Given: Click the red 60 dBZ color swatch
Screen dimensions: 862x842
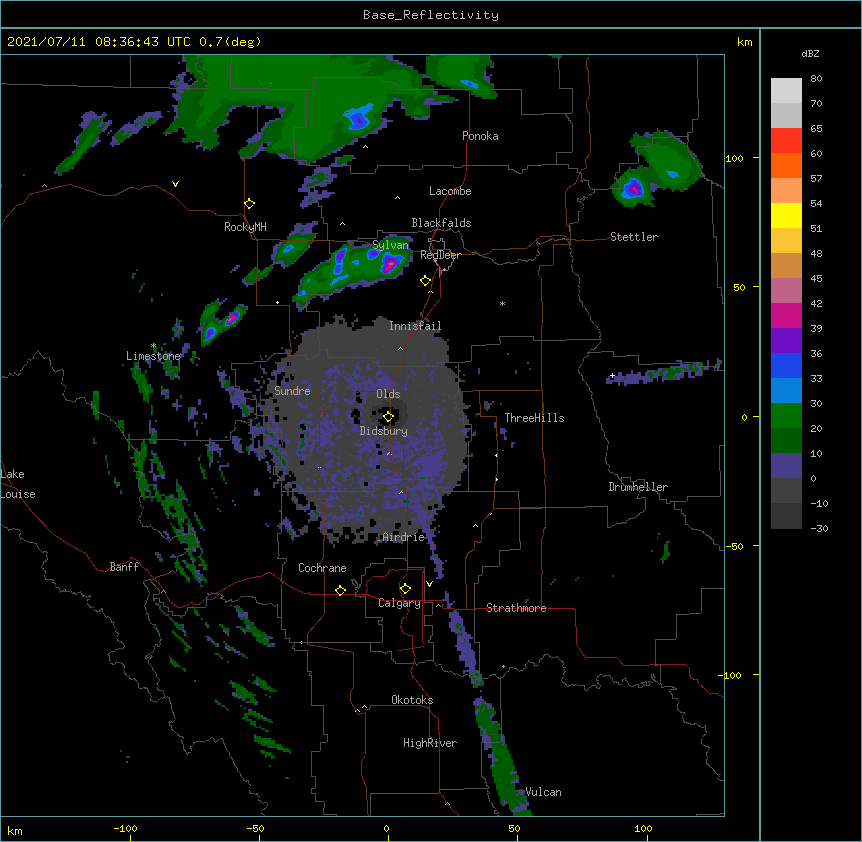Looking at the screenshot, I should point(786,141).
